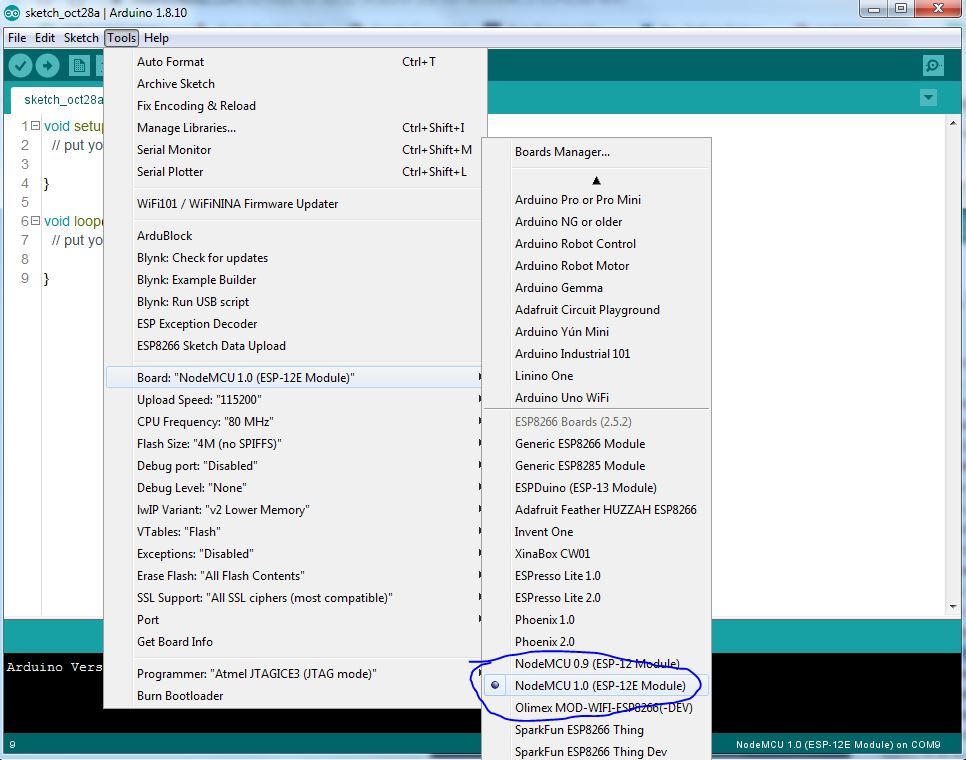The image size is (966, 760).
Task: Open the Edit menu
Action: tap(44, 38)
